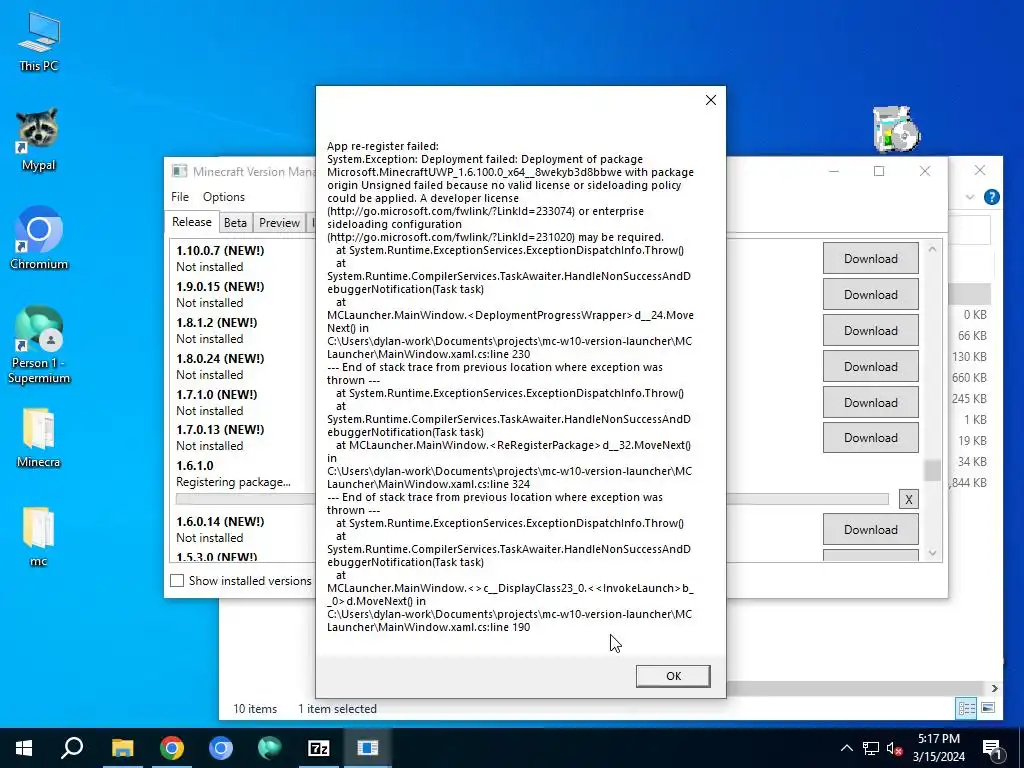
Task: Open 7-Zip from the taskbar
Action: point(319,748)
